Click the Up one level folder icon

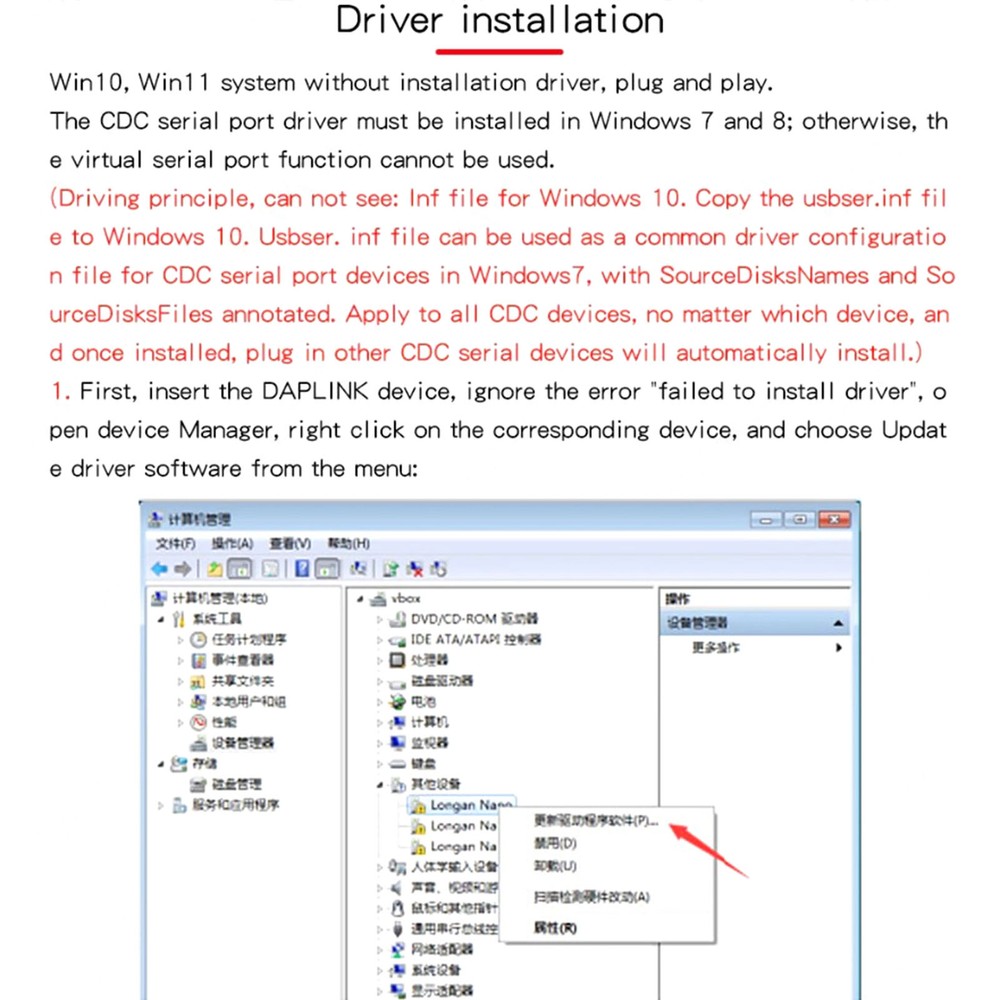click(215, 569)
